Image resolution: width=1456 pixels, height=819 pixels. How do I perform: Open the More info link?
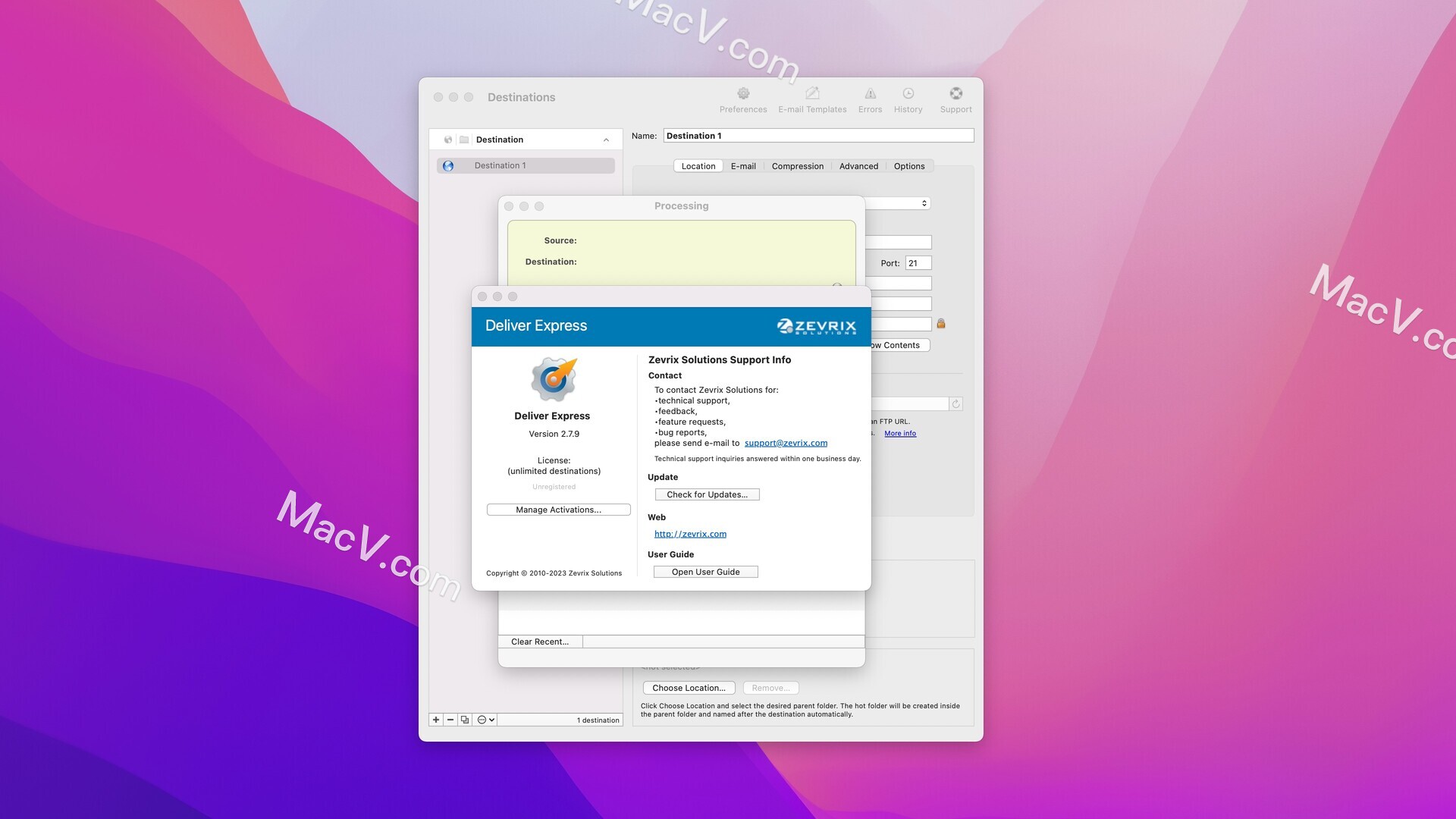[900, 434]
